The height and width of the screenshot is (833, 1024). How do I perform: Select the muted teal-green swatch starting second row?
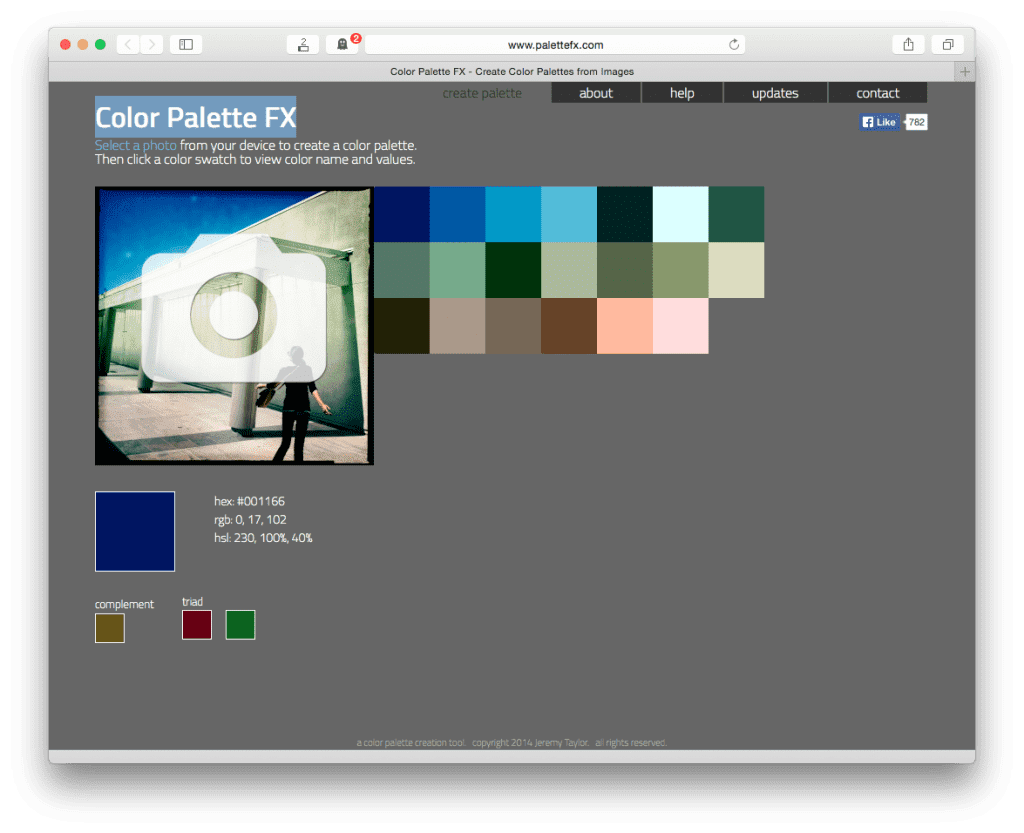click(402, 270)
